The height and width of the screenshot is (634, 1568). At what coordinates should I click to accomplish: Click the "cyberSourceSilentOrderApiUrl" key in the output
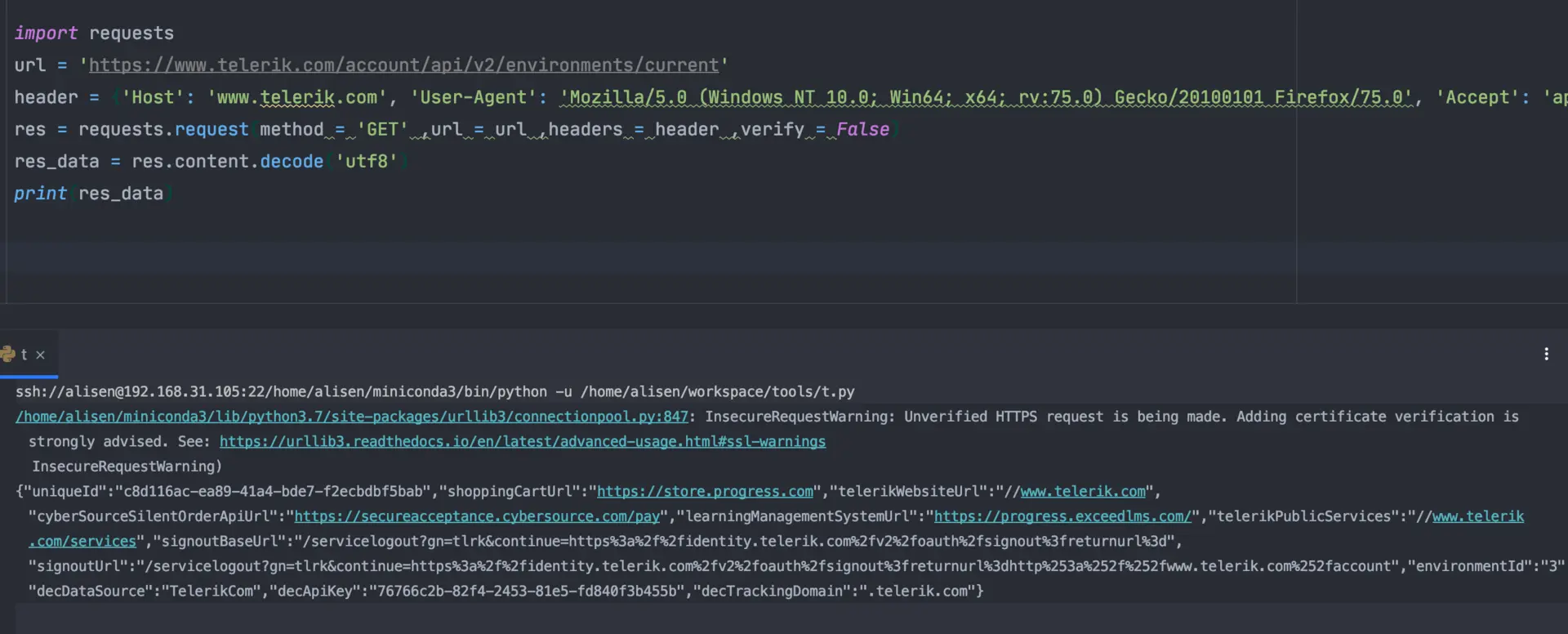158,516
